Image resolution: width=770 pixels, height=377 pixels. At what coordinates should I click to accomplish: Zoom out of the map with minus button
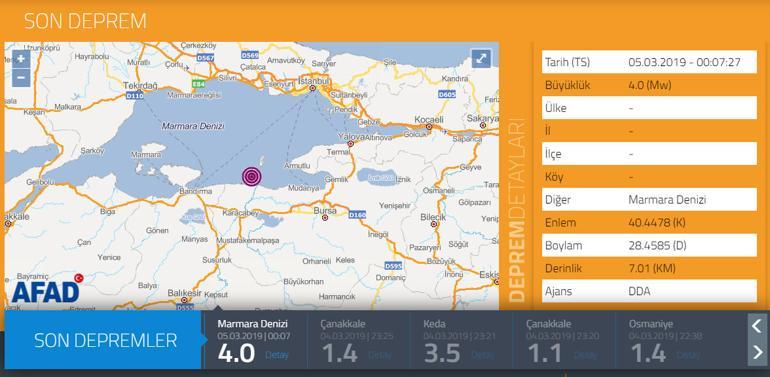click(21, 78)
